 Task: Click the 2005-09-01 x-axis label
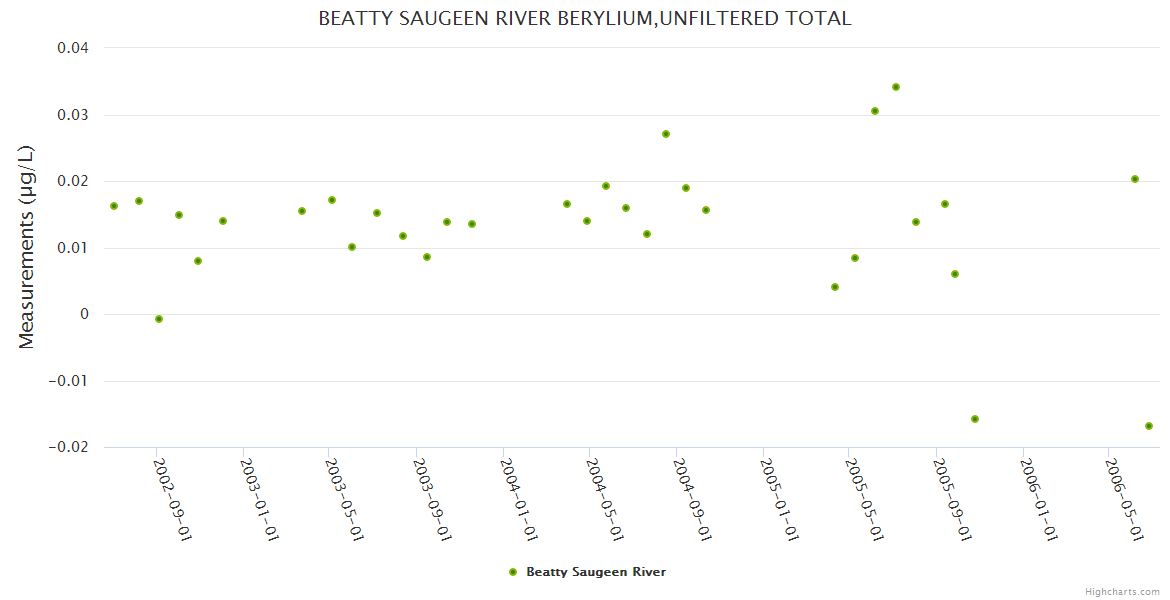click(951, 498)
